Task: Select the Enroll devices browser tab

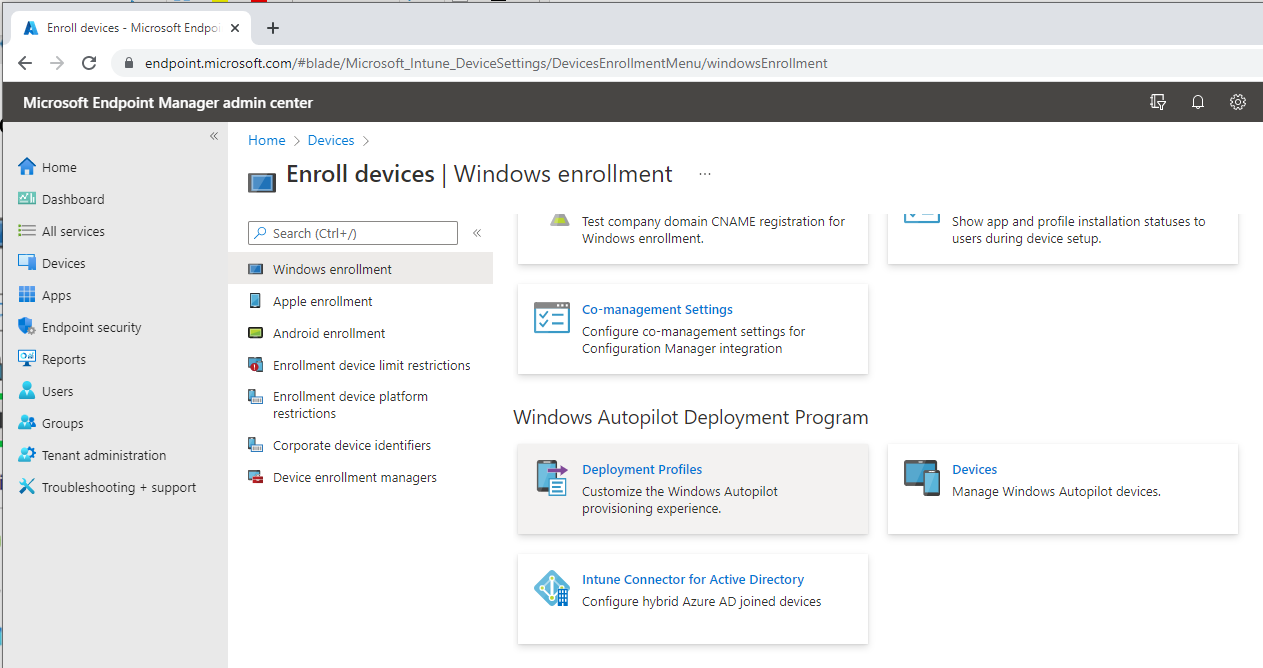Action: click(130, 28)
